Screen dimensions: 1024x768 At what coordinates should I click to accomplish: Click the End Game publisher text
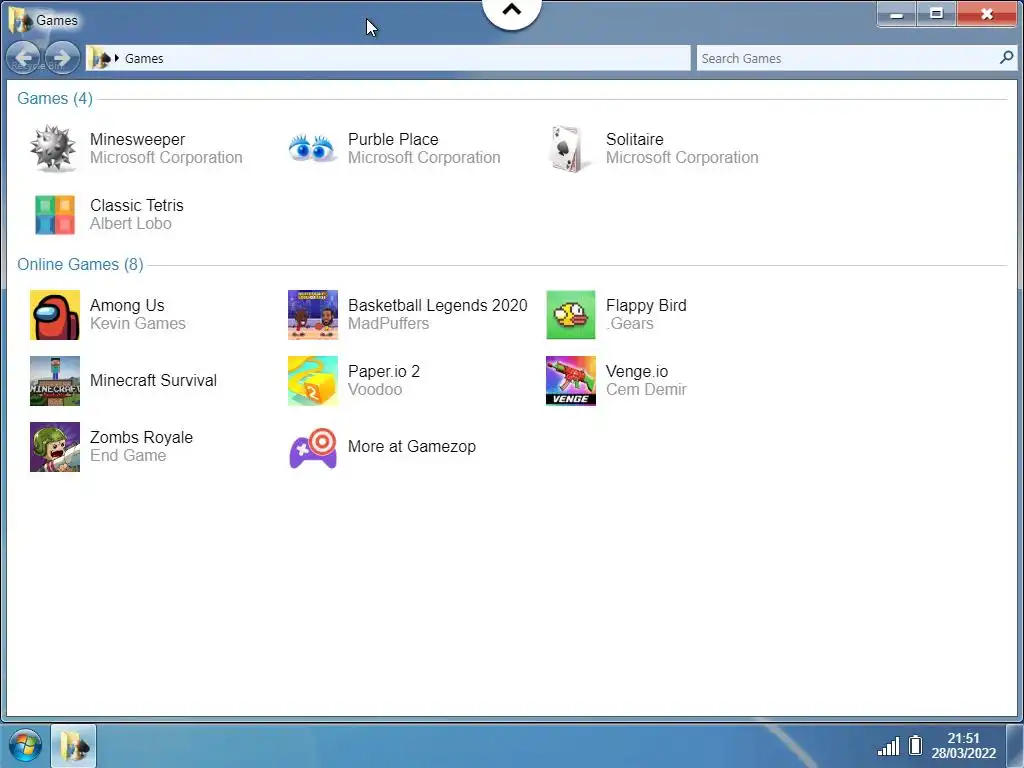pyautogui.click(x=128, y=456)
